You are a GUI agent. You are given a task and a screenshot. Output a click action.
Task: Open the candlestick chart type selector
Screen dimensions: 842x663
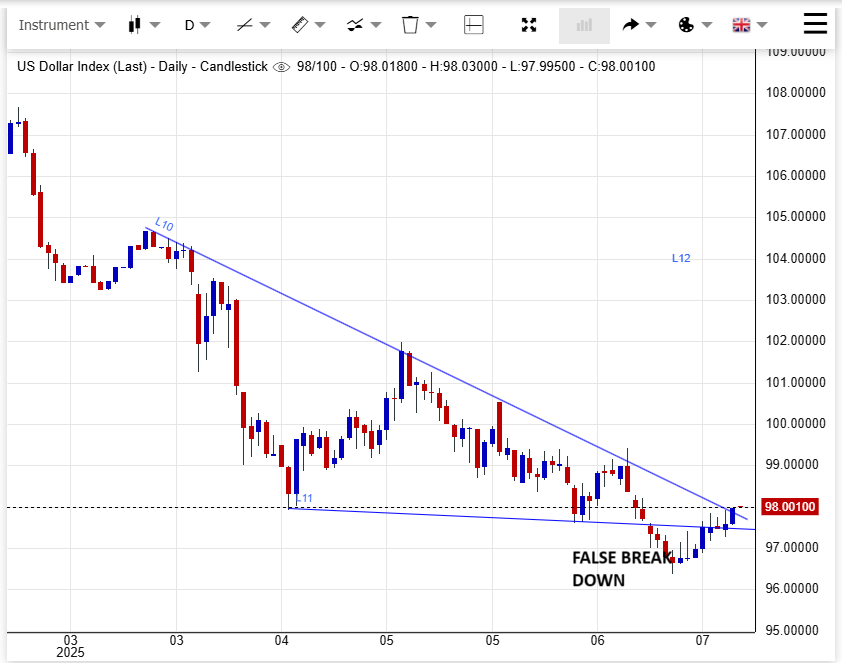point(144,25)
